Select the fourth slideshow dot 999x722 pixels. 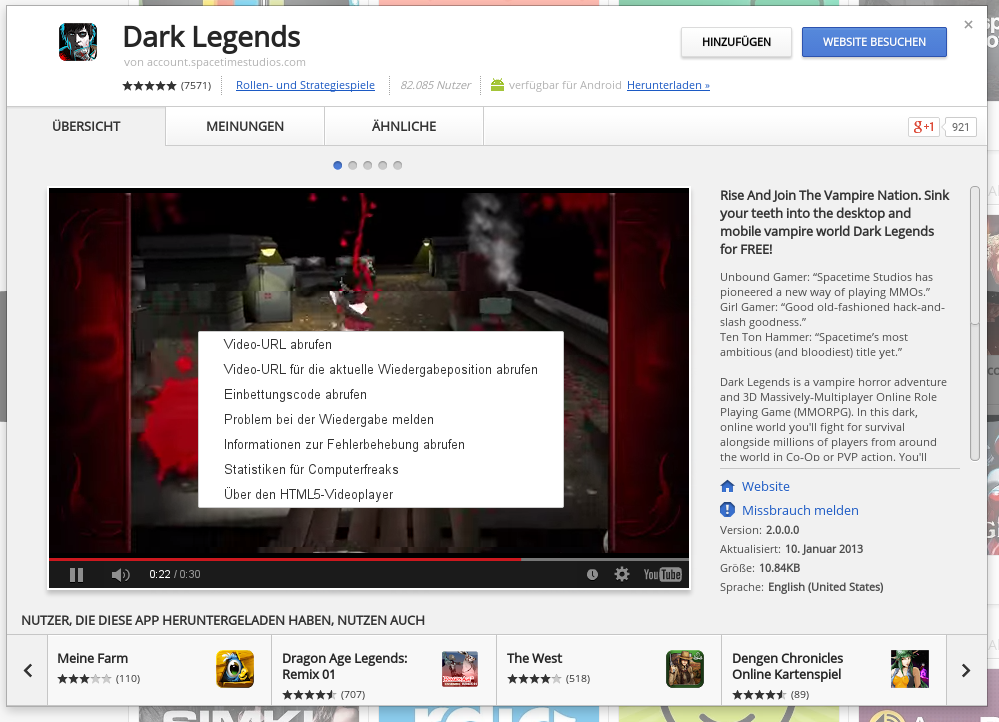click(382, 166)
